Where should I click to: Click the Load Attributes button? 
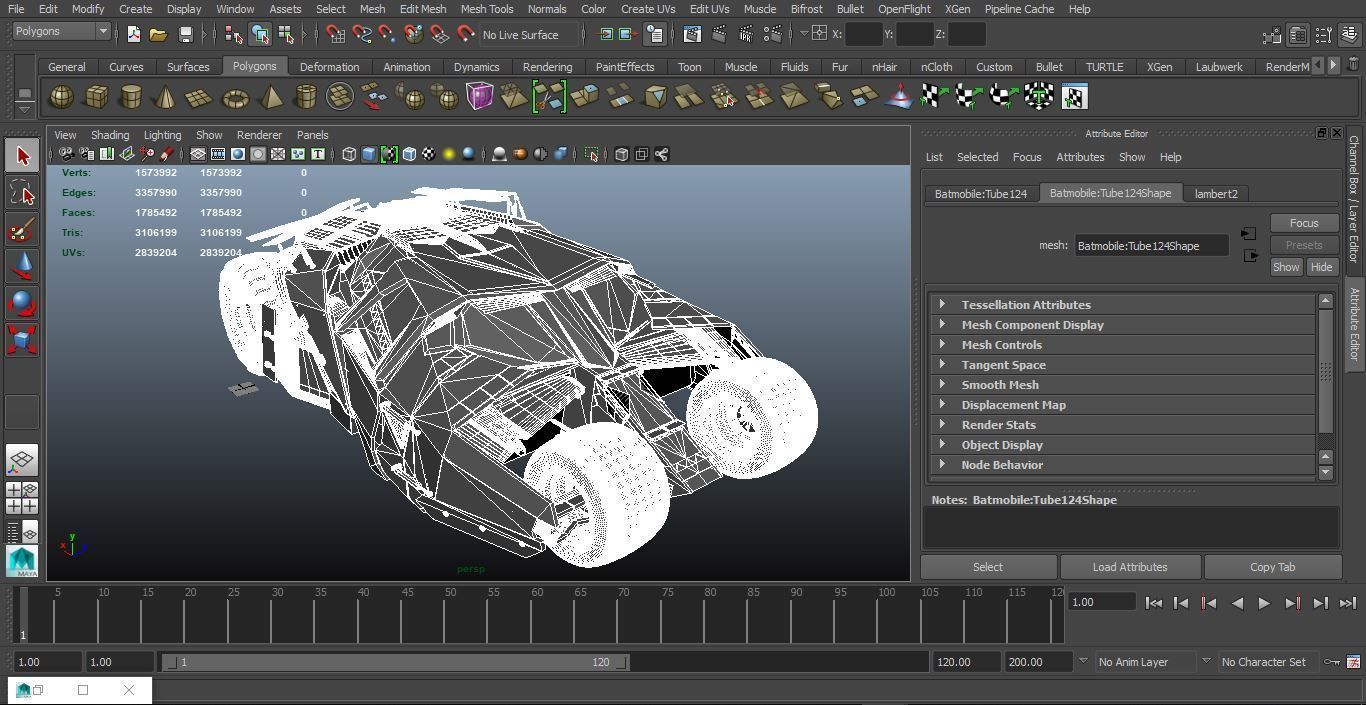[x=1130, y=567]
